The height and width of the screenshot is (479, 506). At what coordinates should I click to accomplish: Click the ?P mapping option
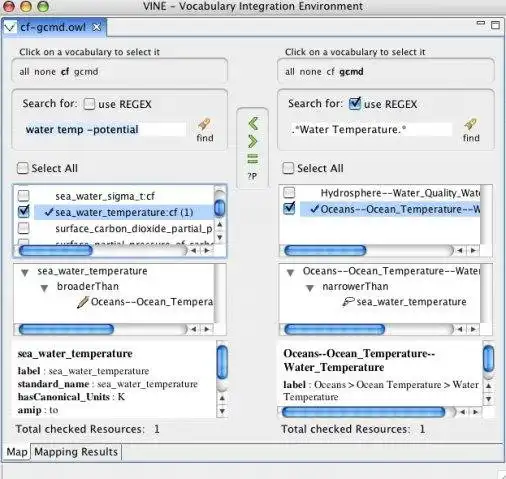point(252,176)
